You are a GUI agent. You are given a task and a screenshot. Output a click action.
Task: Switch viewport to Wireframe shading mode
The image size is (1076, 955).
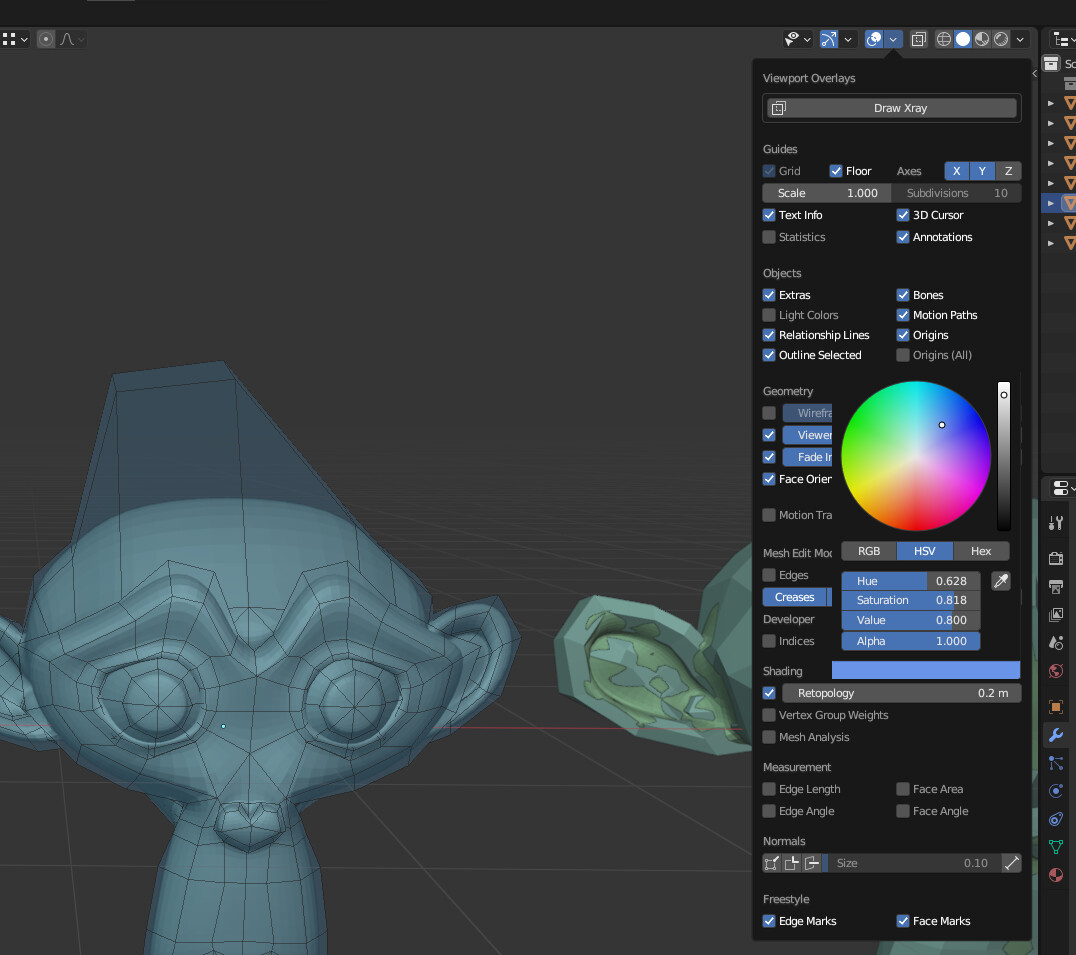[x=943, y=39]
